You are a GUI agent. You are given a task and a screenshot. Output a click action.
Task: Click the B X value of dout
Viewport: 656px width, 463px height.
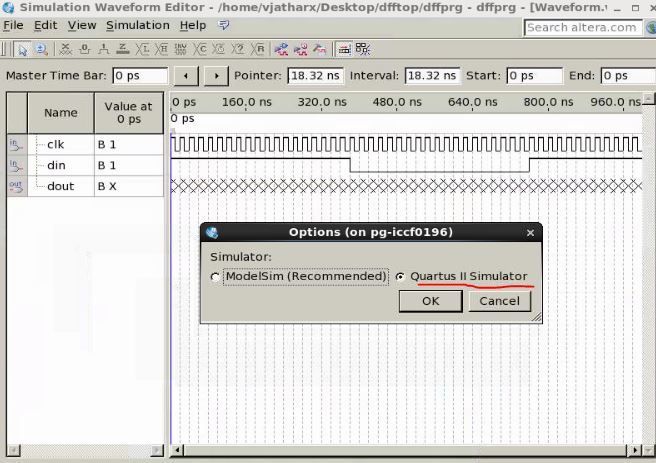tap(107, 187)
